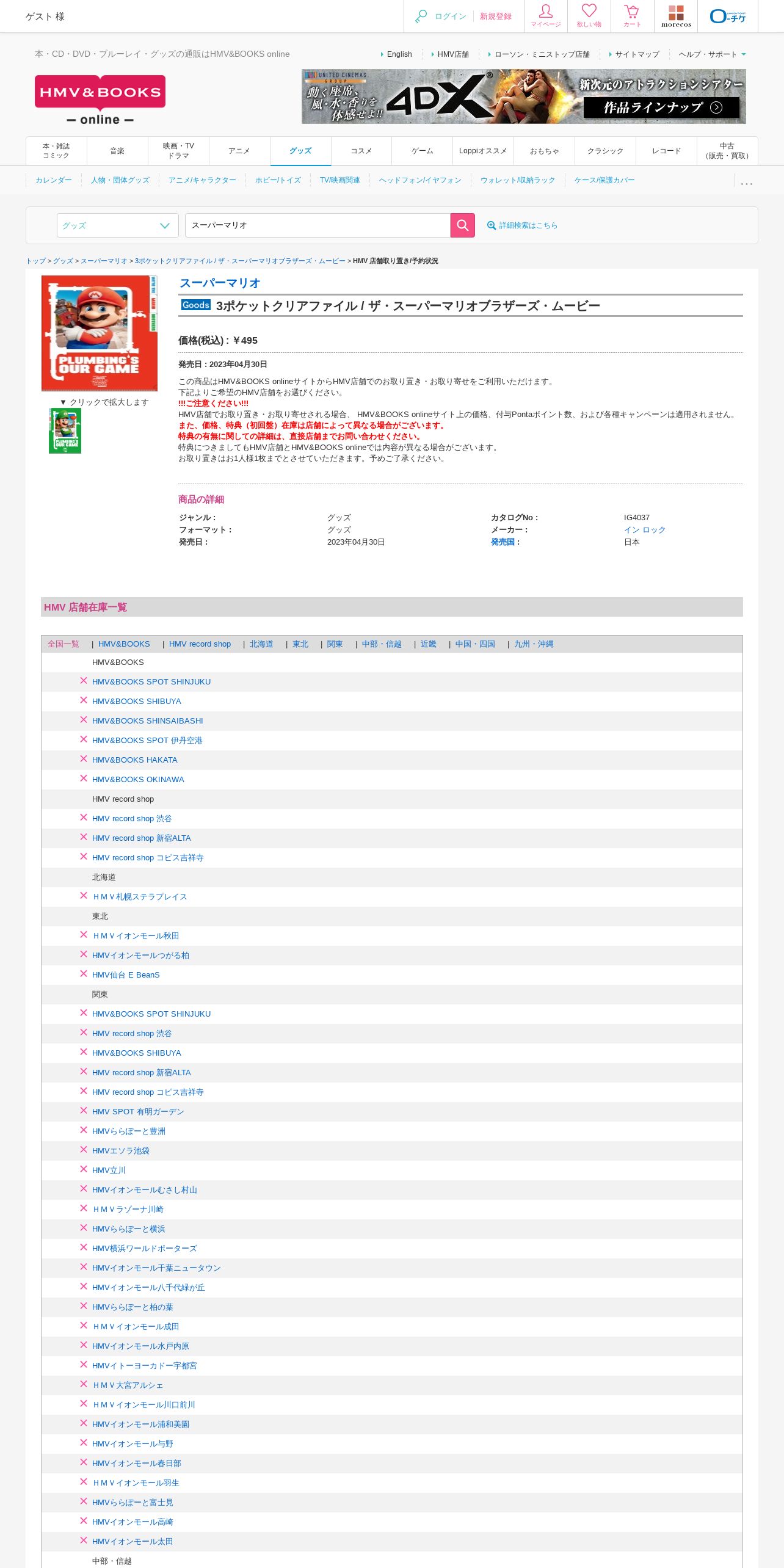Open My Page (マイページ) icon
This screenshot has width=784, height=1568.
pos(546,16)
